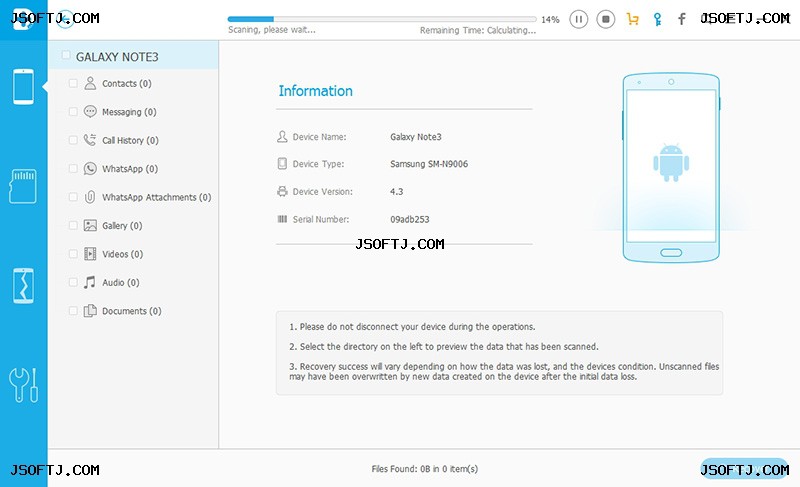800x487 pixels.
Task: Select the SD card recovery mode icon
Action: 23,186
